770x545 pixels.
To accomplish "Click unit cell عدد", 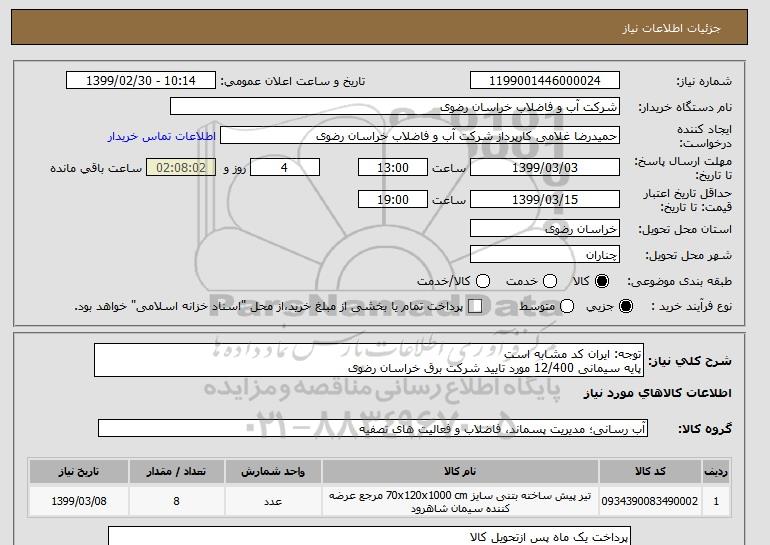I will click(273, 501).
